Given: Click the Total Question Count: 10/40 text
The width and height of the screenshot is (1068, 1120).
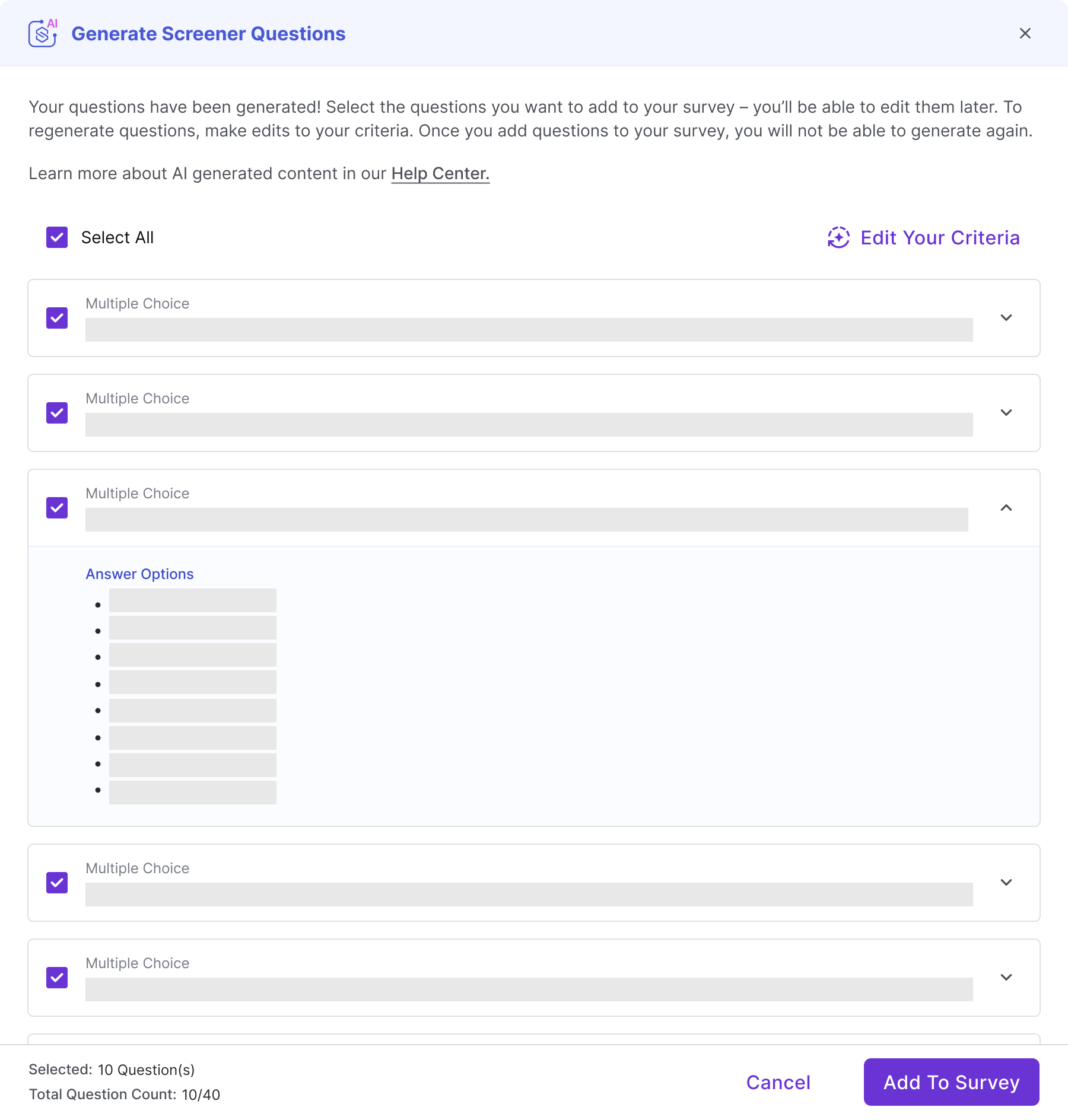Looking at the screenshot, I should coord(124,1094).
